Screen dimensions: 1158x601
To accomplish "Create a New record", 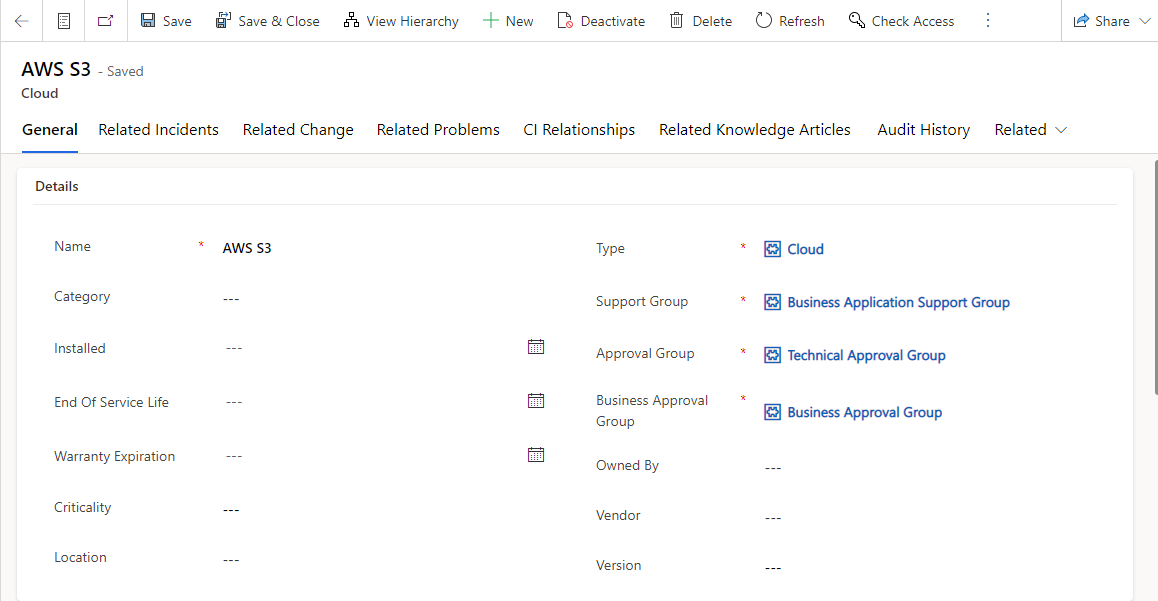I will coord(508,21).
